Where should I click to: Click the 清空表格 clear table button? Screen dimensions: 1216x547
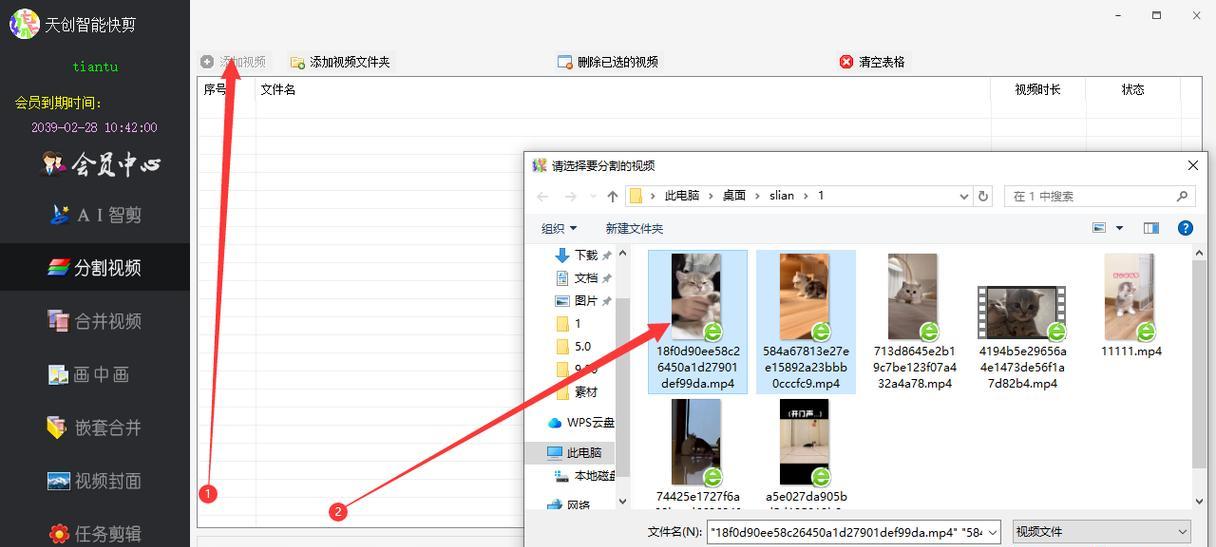(x=872, y=62)
